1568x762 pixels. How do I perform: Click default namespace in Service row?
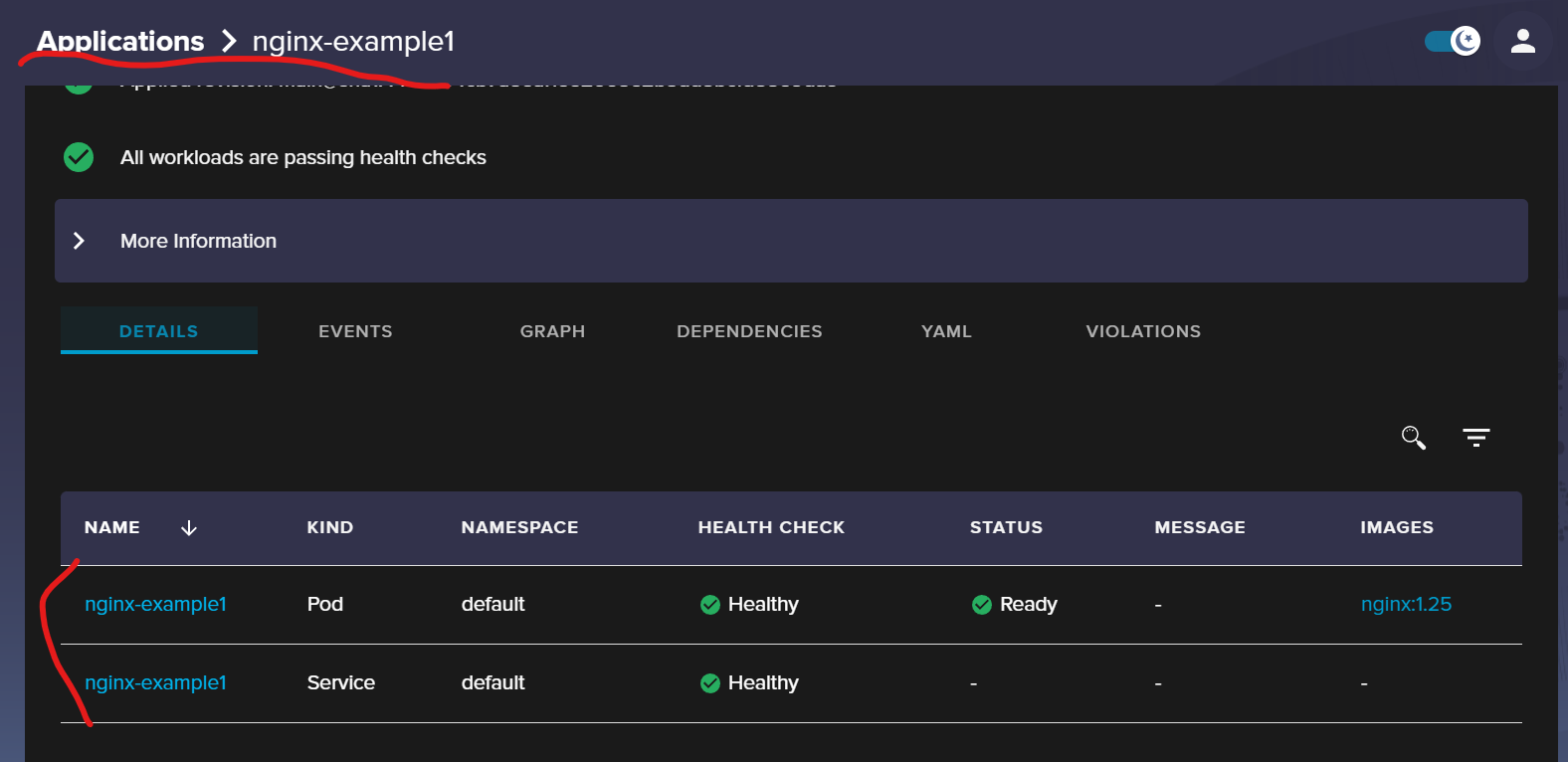click(x=492, y=682)
